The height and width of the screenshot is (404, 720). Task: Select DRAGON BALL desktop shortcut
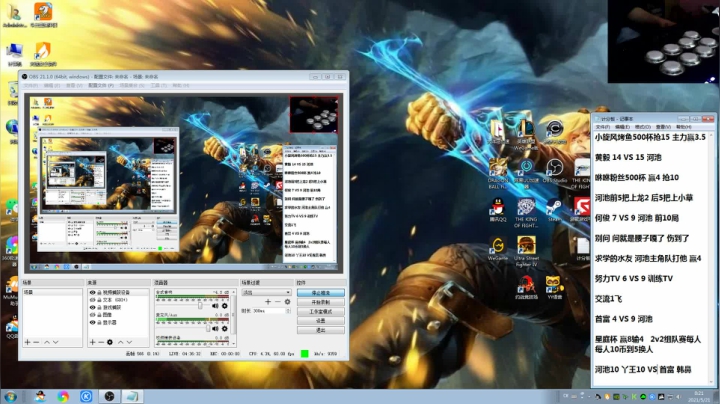[498, 174]
